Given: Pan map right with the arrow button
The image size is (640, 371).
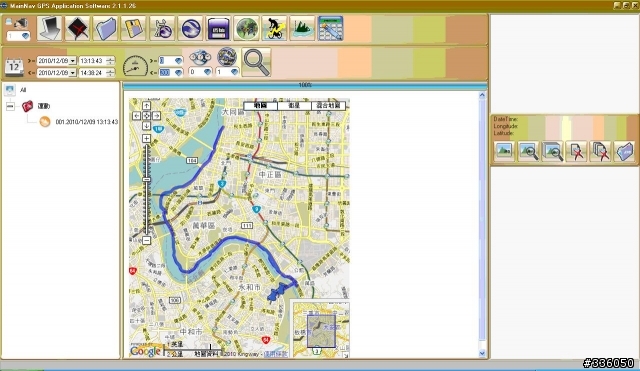Looking at the screenshot, I should (x=156, y=116).
